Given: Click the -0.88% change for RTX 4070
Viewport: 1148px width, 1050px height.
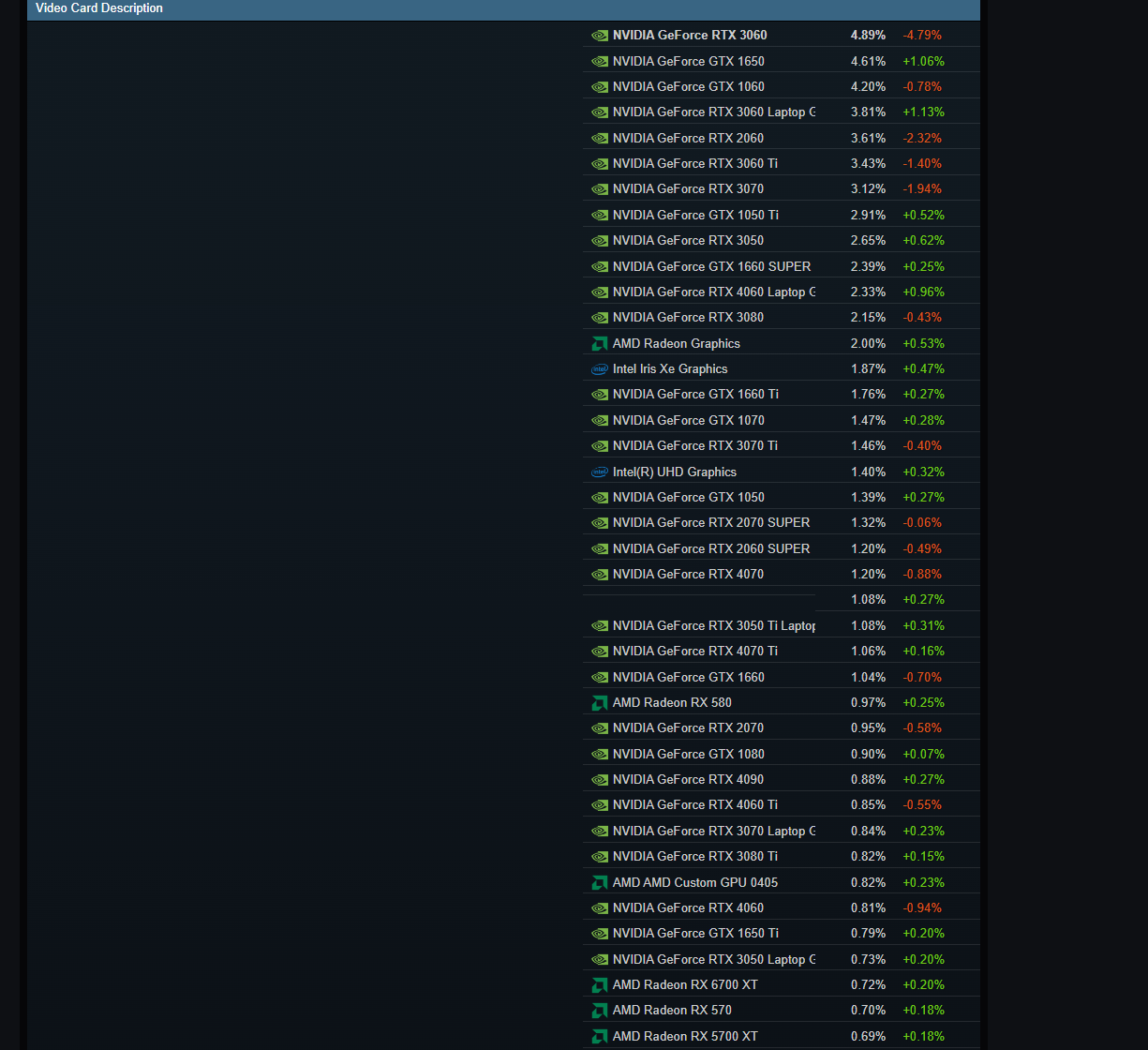Looking at the screenshot, I should click(922, 575).
